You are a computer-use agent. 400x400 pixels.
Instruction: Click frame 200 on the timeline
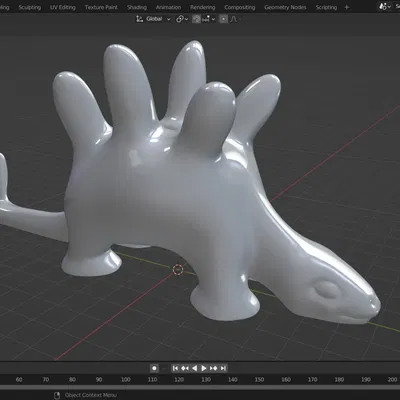[392, 379]
